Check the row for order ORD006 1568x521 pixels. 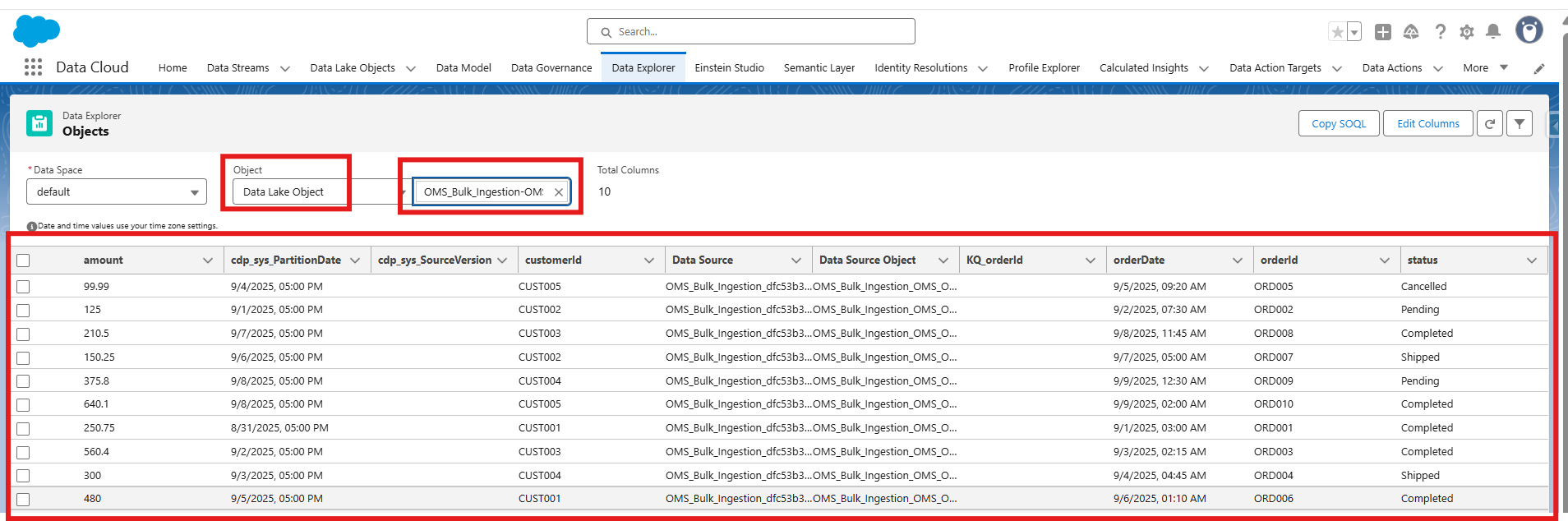[x=23, y=499]
